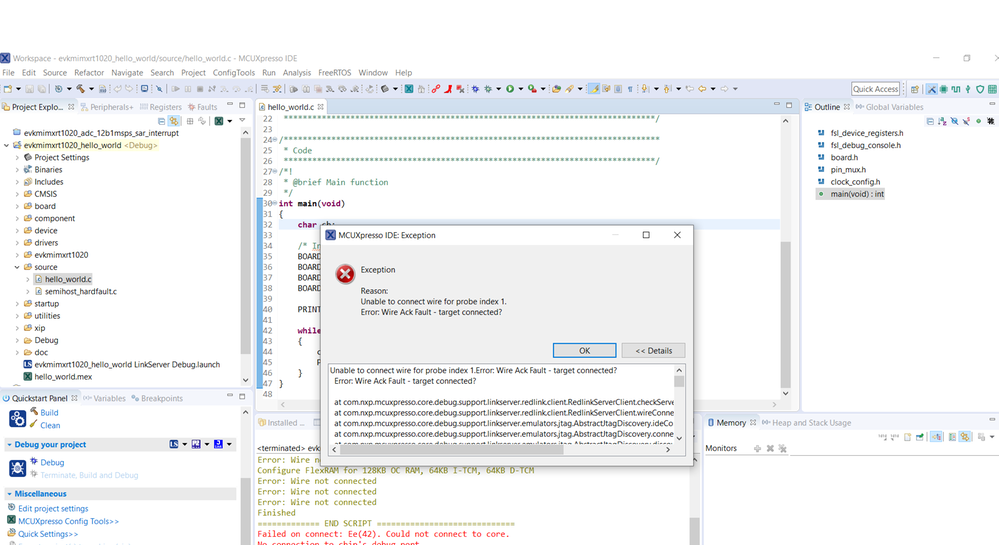Image resolution: width=999 pixels, height=545 pixels.
Task: Click the Sort icon in Outline toolbar
Action: tap(942, 121)
